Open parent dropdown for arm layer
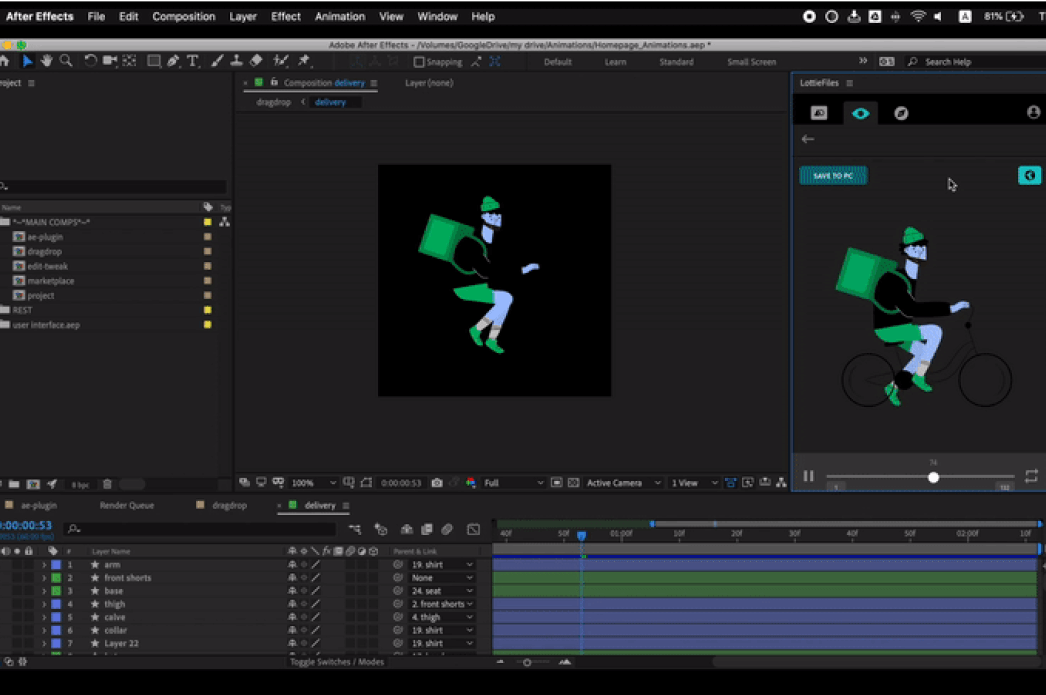The width and height of the screenshot is (1046, 695). (442, 564)
